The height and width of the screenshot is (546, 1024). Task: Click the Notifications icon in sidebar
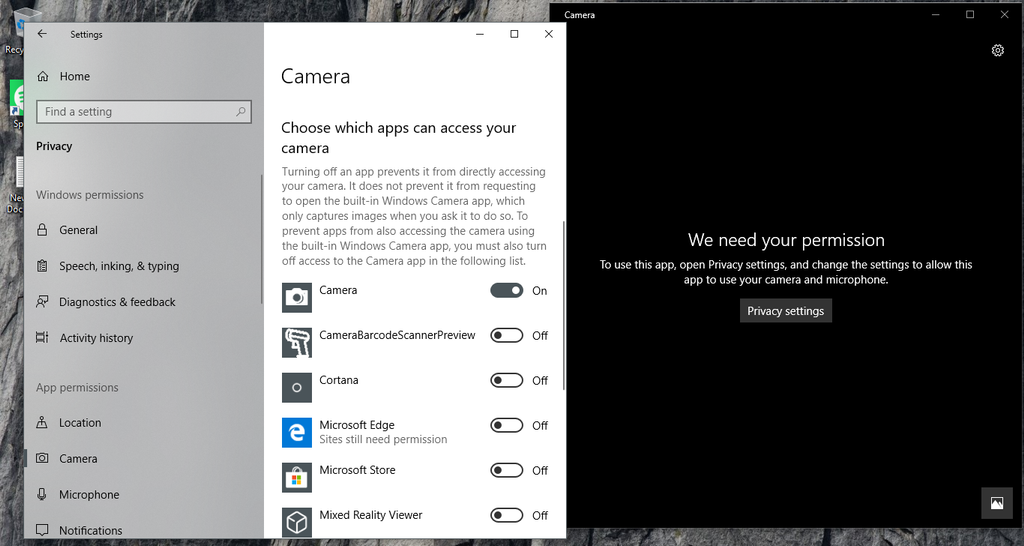click(x=42, y=530)
